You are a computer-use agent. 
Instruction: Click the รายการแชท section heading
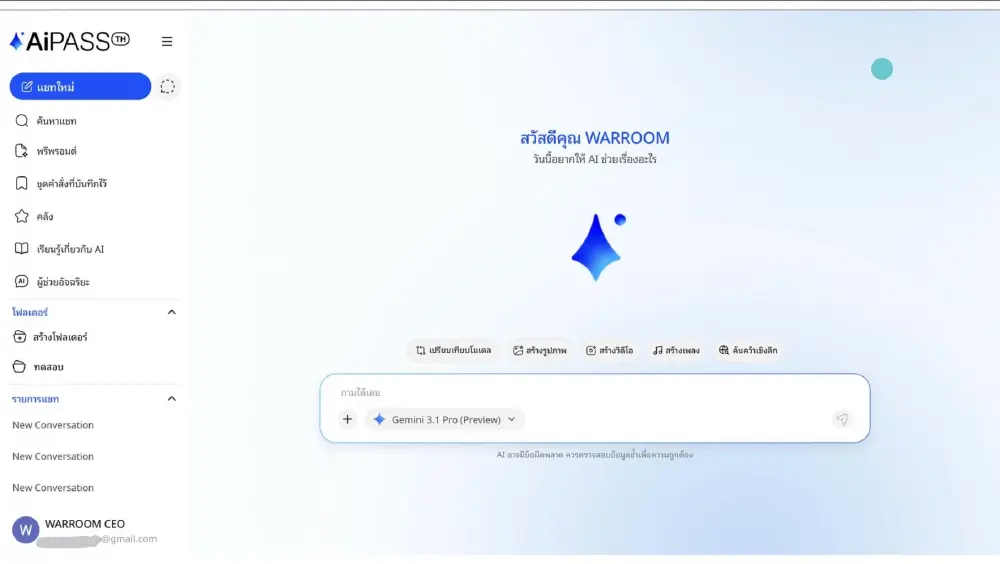(36, 399)
